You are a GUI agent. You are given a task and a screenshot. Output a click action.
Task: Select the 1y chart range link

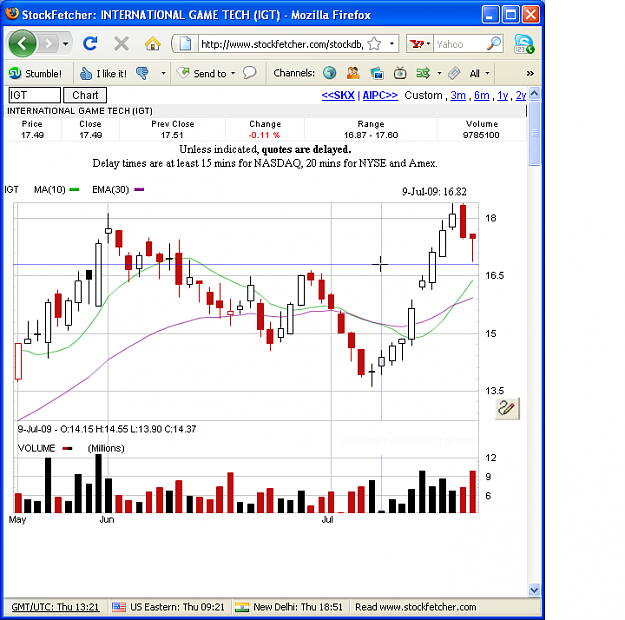503,95
